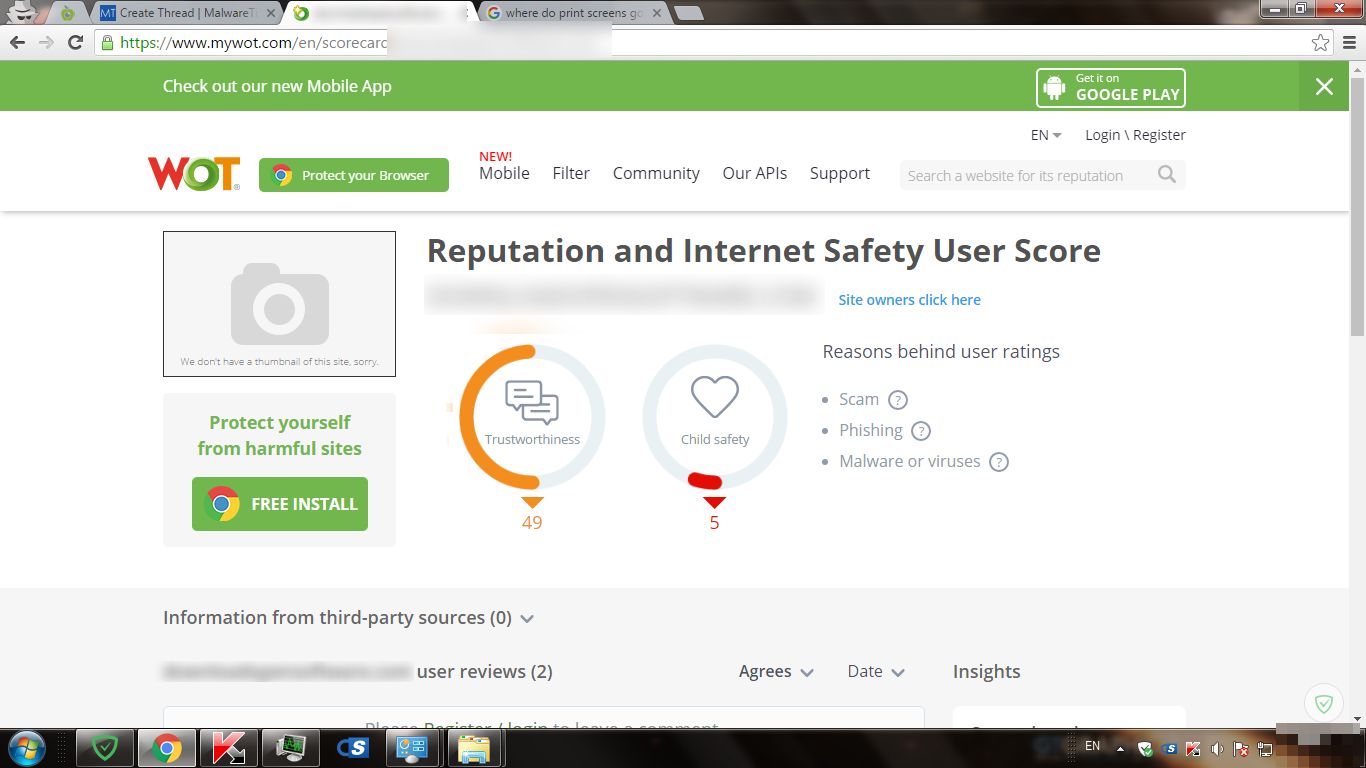1366x768 pixels.
Task: Click the Trustworthiness score ring
Action: (532, 417)
